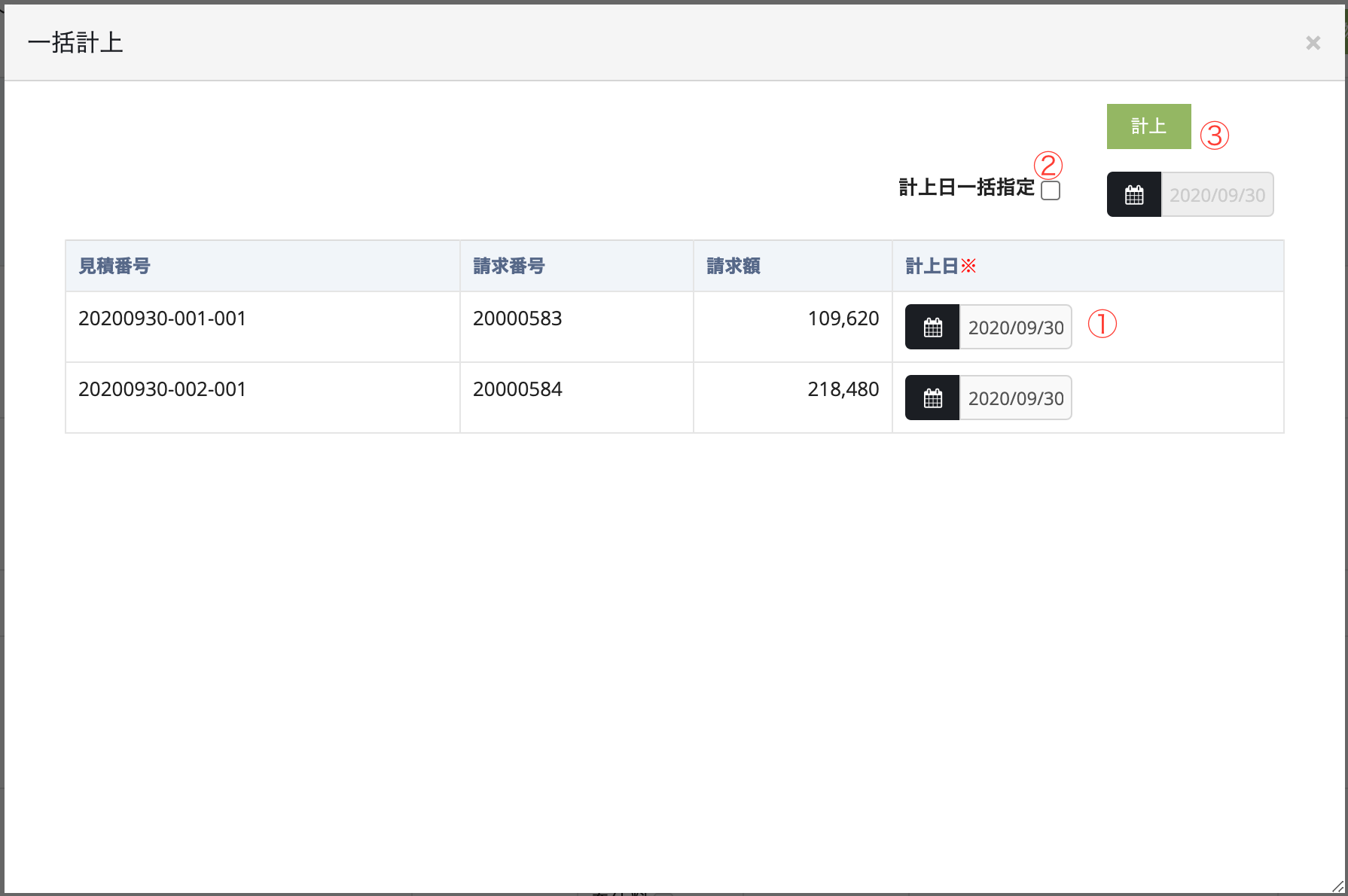The image size is (1348, 896).
Task: Select the 見積番号 column header
Action: 114,267
